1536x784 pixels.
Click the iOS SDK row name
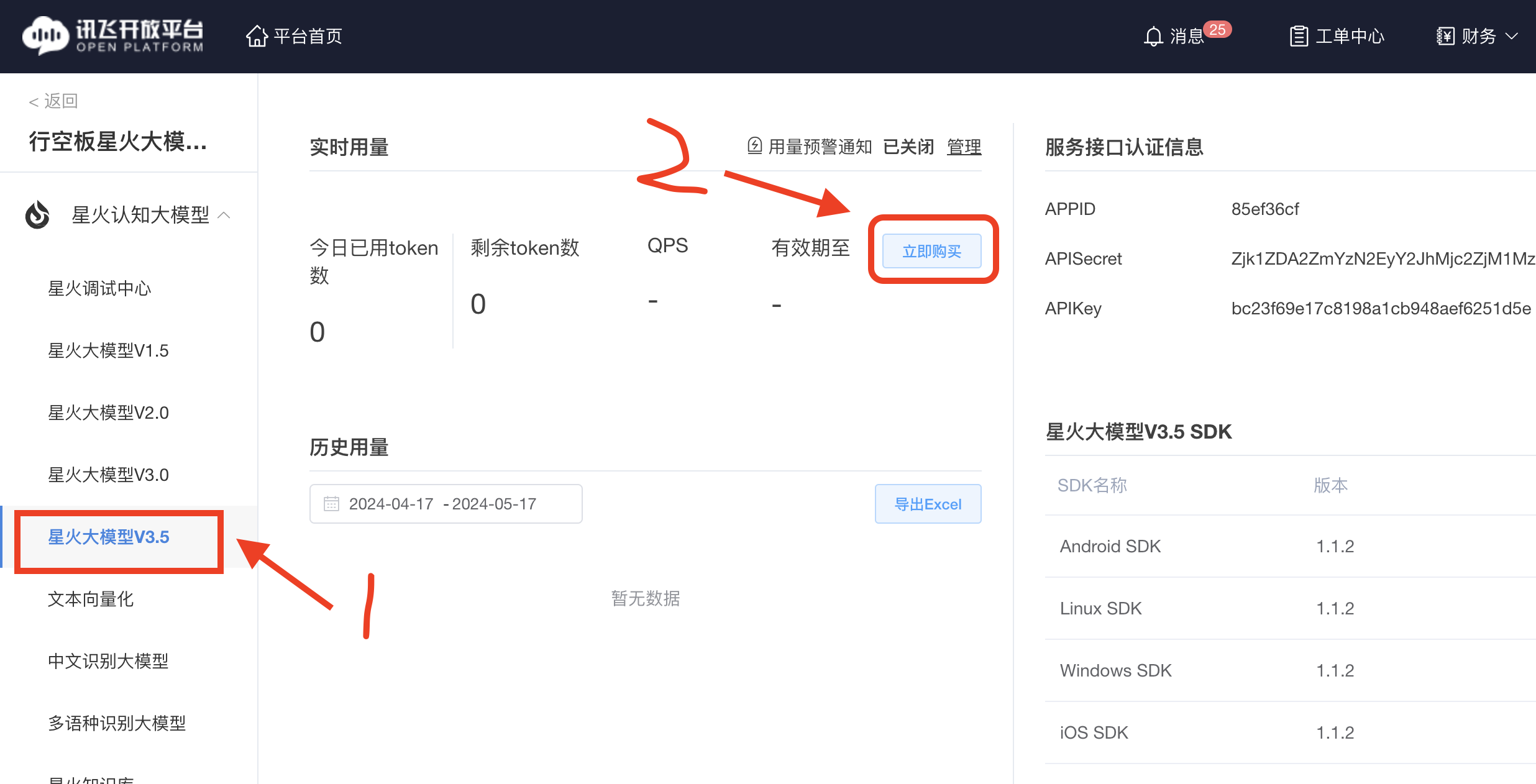[x=1094, y=732]
